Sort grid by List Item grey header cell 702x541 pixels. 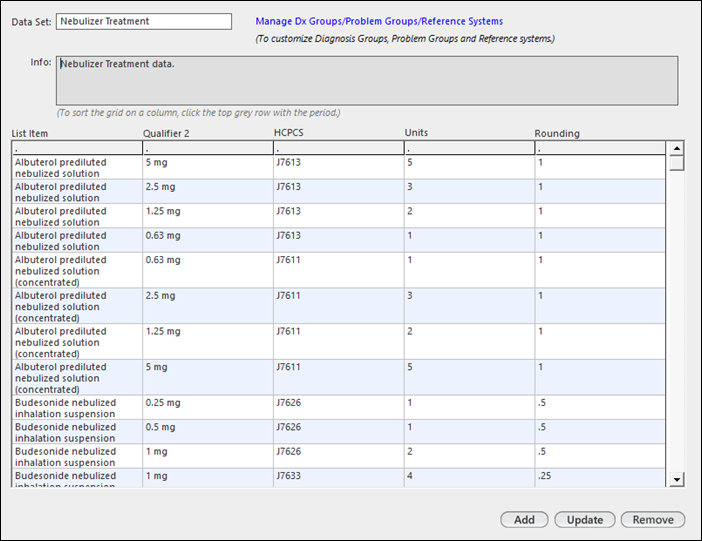point(77,148)
